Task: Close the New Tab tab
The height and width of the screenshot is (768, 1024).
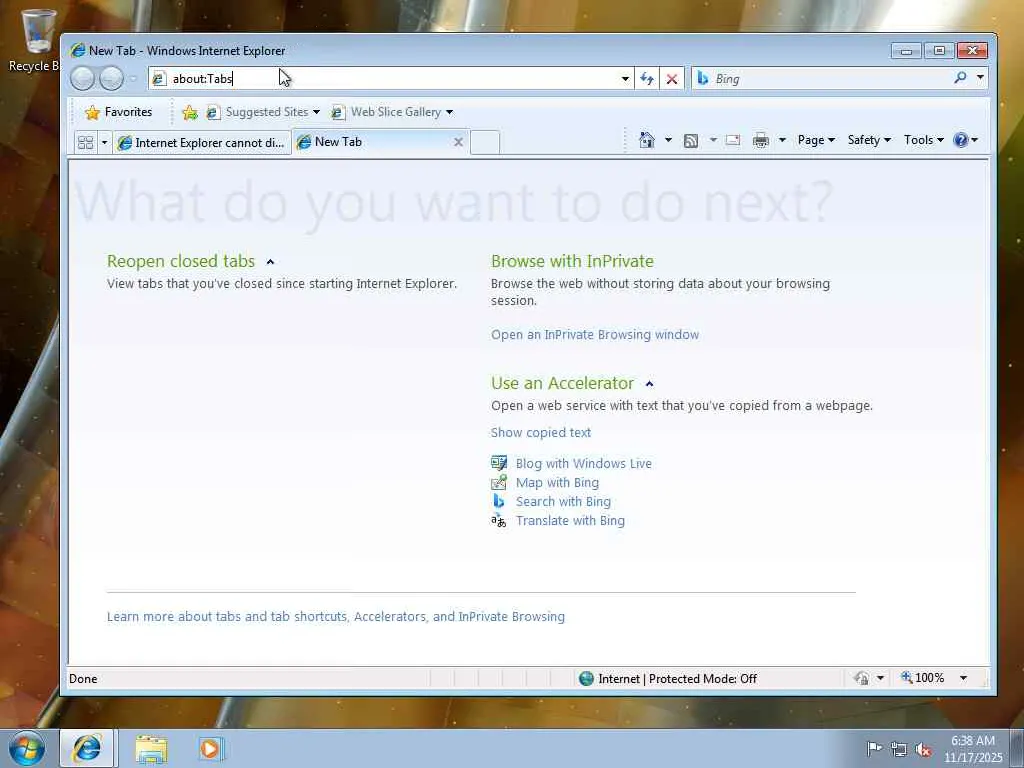Action: pyautogui.click(x=458, y=142)
